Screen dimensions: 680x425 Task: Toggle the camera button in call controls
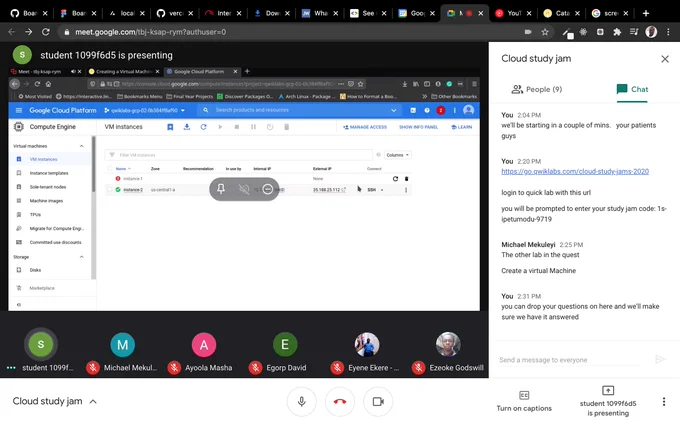pyautogui.click(x=378, y=402)
